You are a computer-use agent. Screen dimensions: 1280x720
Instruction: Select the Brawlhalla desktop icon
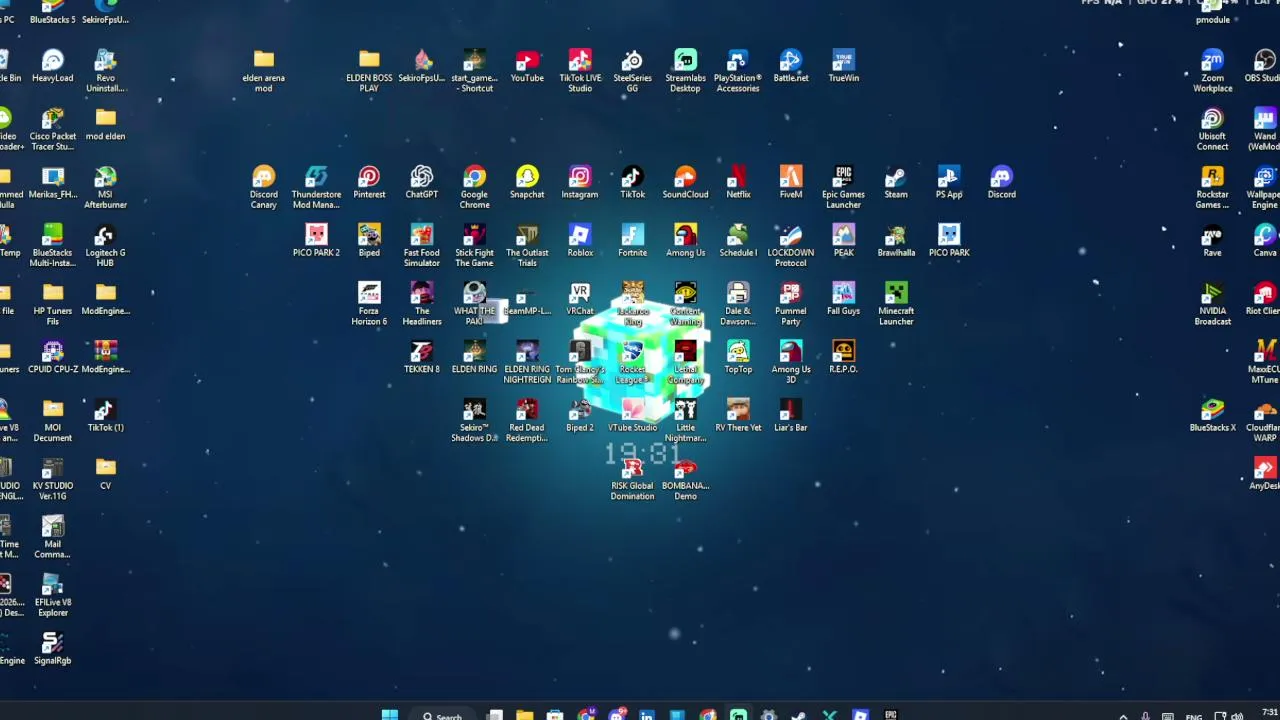click(x=896, y=241)
